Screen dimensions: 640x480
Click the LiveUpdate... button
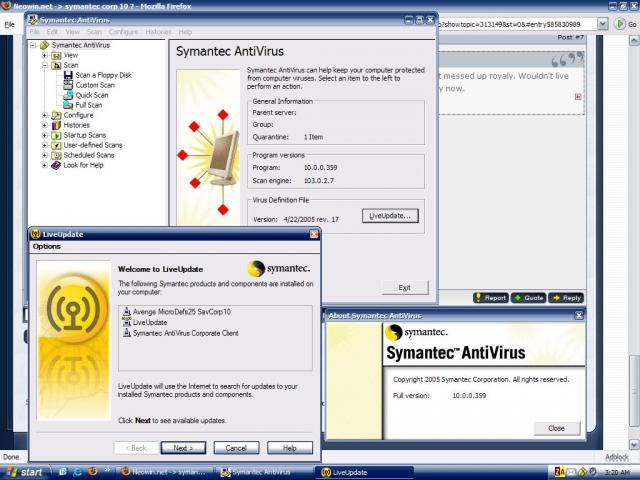[x=390, y=216]
